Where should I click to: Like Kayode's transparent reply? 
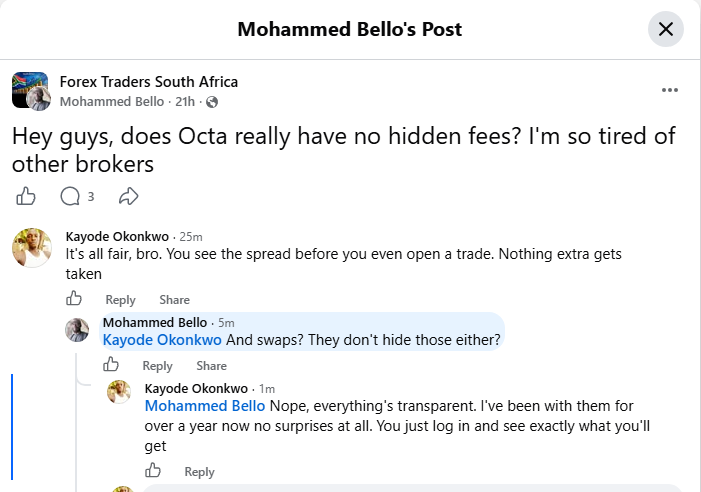pyautogui.click(x=153, y=470)
